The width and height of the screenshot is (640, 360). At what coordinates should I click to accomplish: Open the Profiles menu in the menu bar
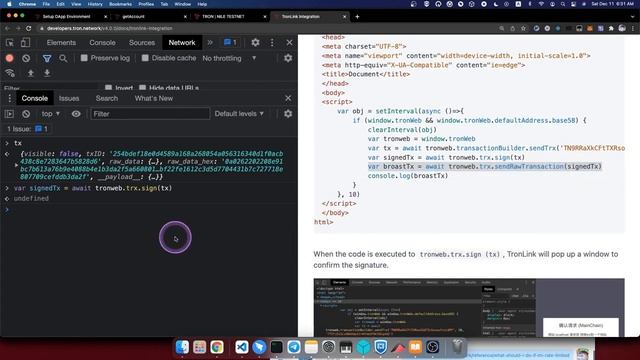coord(146,4)
